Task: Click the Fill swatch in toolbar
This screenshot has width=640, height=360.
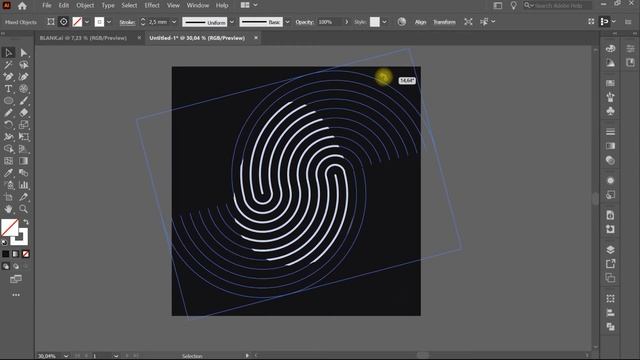Action: (x=9, y=227)
